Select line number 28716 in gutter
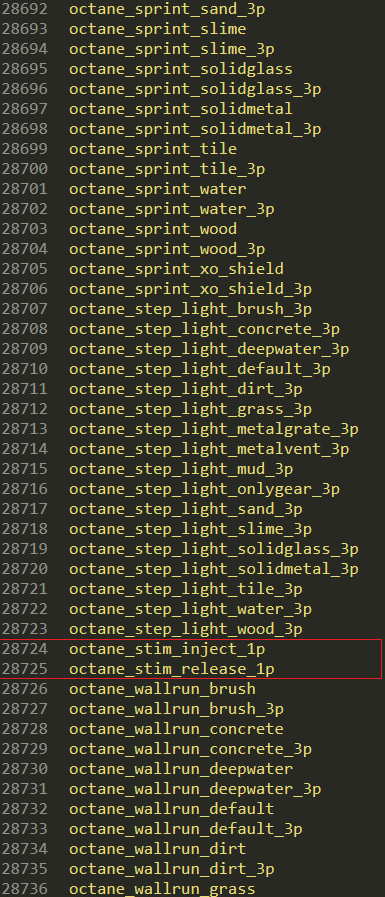385x897 pixels. click(25, 489)
